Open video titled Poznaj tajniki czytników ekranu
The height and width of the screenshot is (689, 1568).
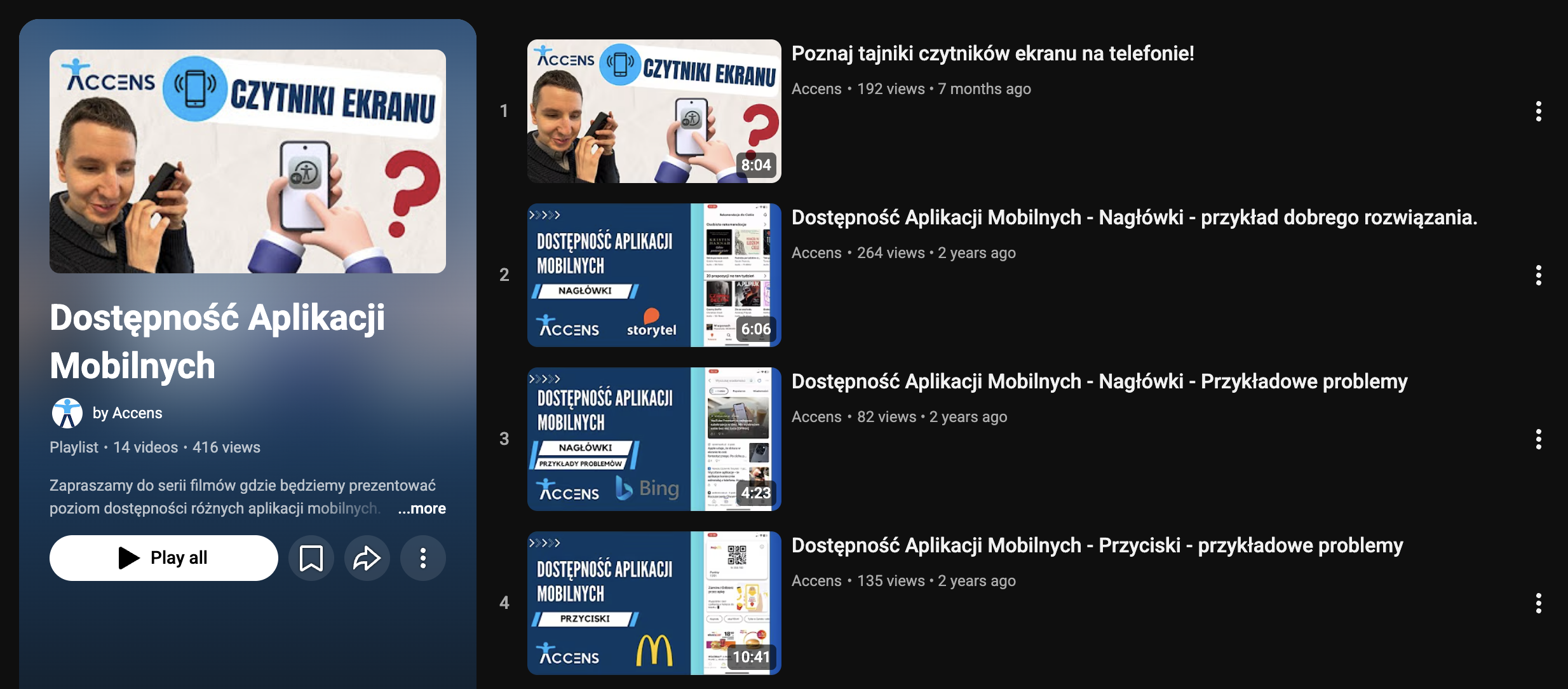point(992,54)
